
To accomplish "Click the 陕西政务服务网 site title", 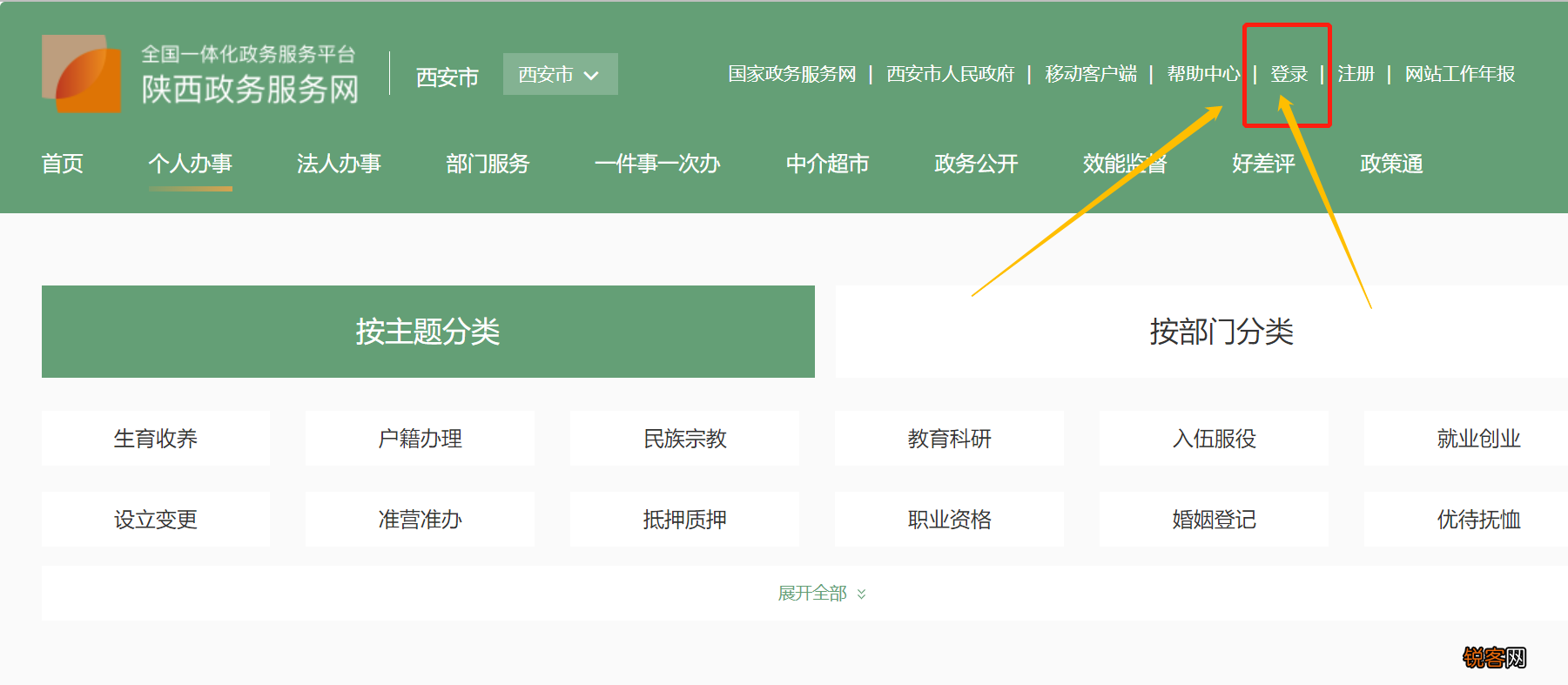I will coord(251,89).
